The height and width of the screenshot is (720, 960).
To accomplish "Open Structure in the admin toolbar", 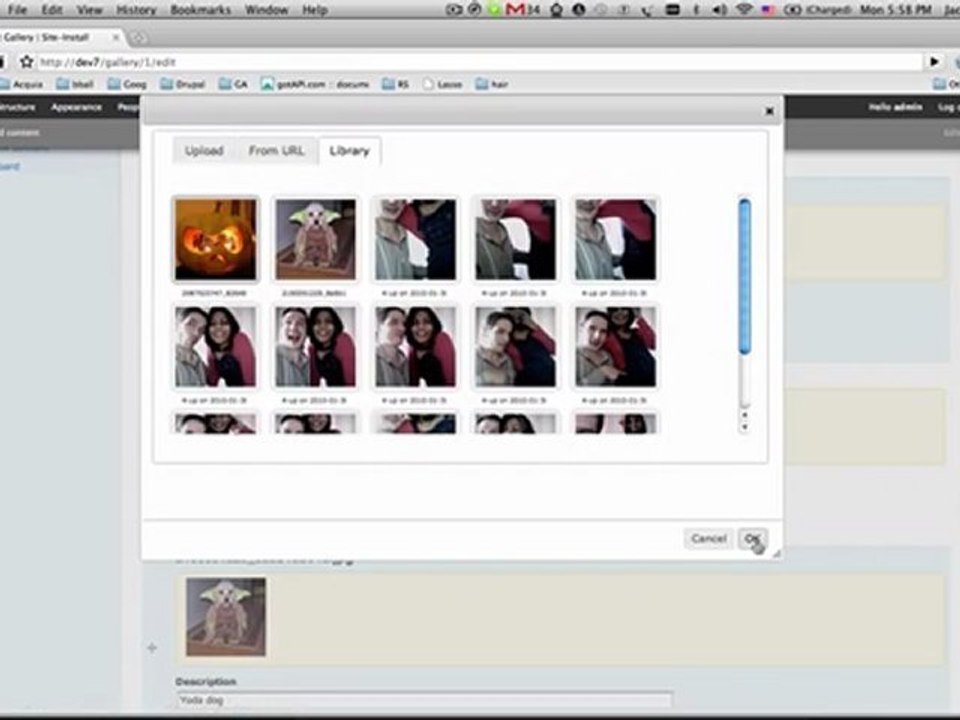I will (18, 107).
